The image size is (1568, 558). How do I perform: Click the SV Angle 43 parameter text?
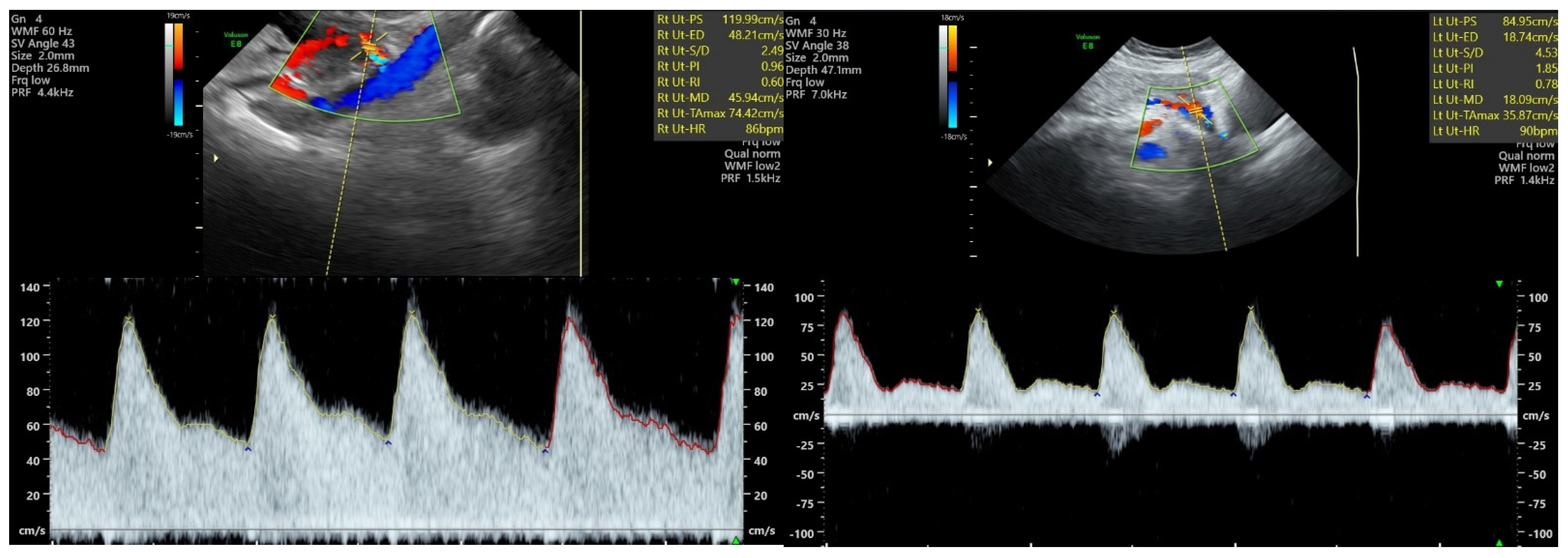point(43,44)
